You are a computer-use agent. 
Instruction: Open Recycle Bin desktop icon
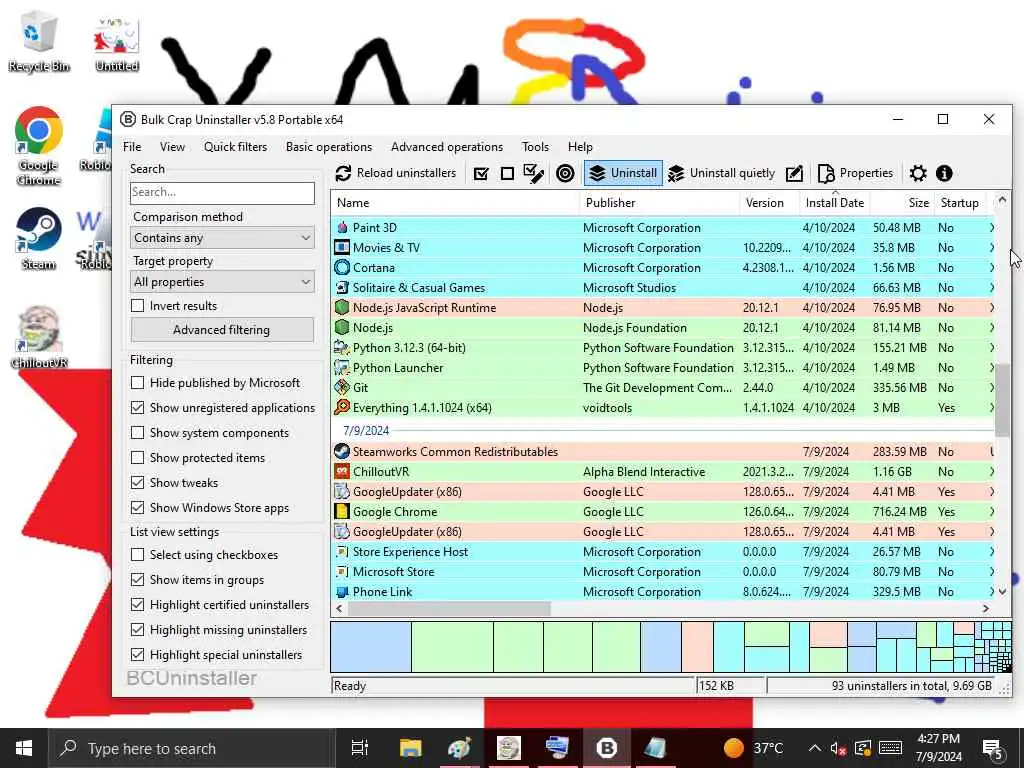click(x=38, y=42)
